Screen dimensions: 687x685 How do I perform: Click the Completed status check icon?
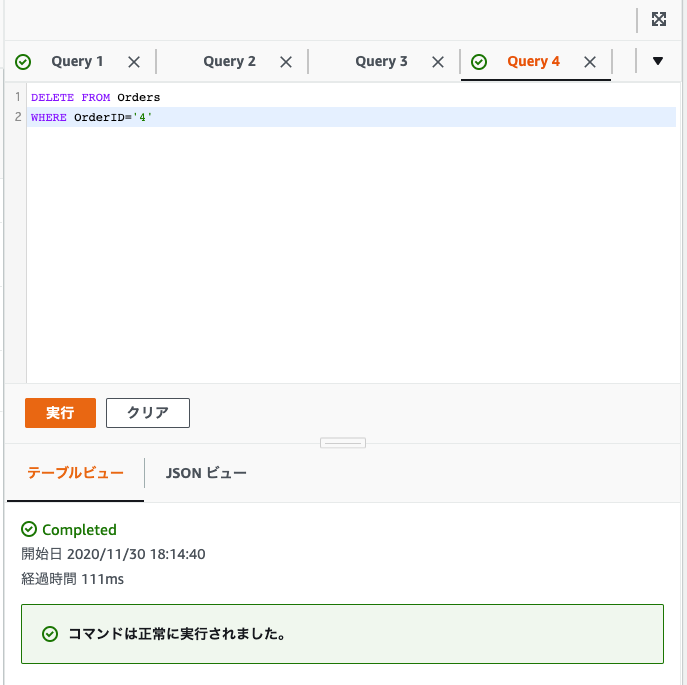pos(29,530)
